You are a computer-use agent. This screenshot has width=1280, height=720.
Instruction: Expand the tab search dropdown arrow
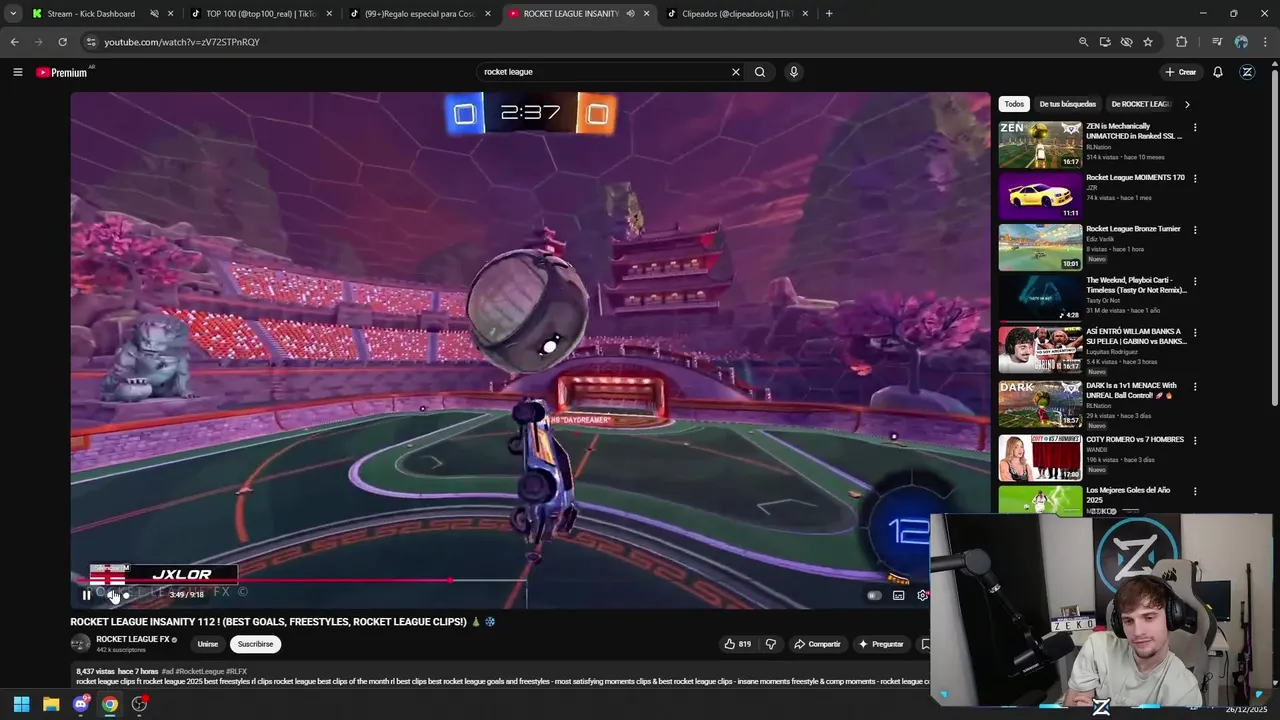(x=12, y=14)
